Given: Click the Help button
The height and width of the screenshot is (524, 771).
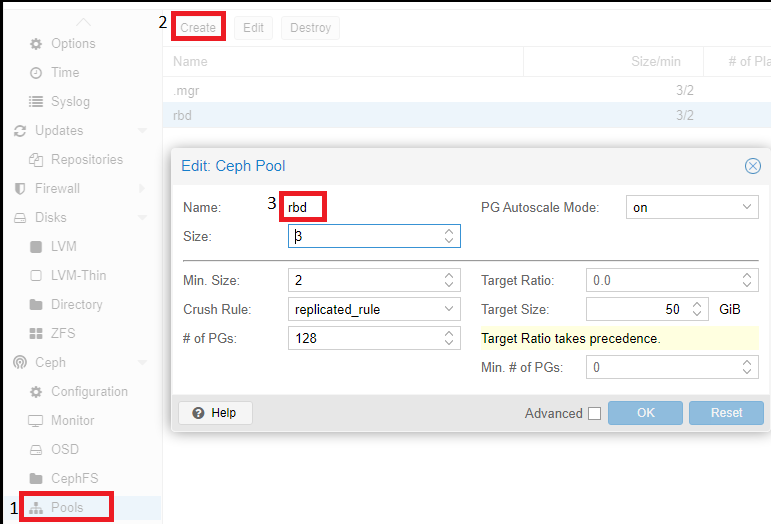Looking at the screenshot, I should [215, 413].
